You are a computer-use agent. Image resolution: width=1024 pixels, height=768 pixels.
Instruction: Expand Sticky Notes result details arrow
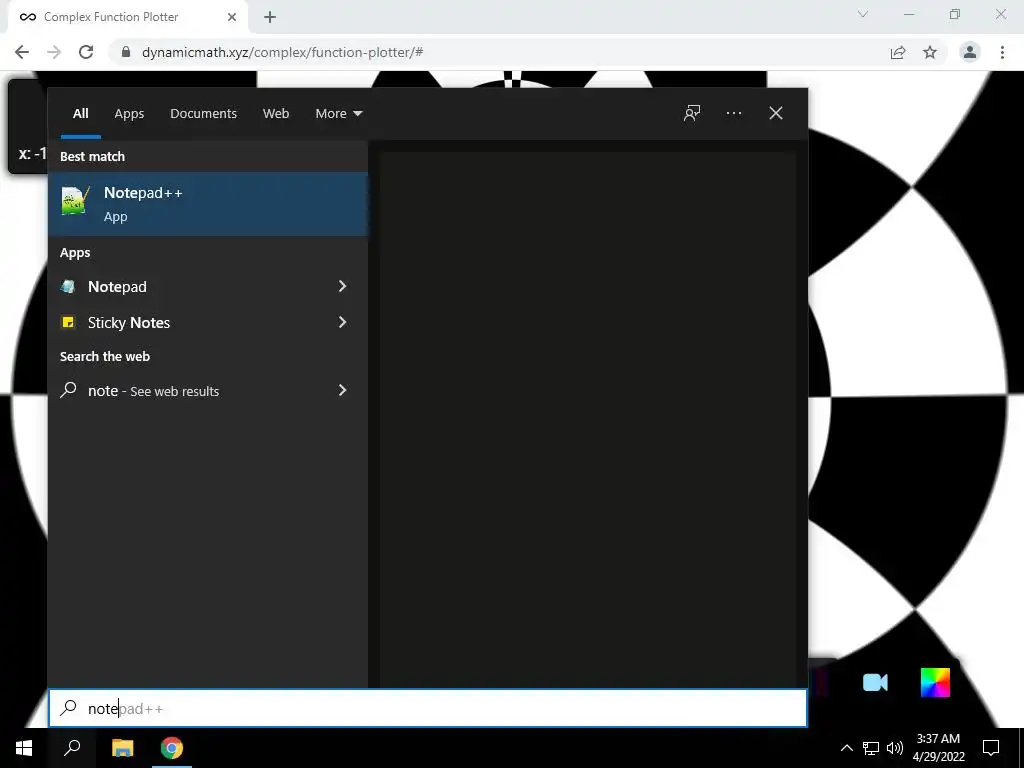(342, 322)
